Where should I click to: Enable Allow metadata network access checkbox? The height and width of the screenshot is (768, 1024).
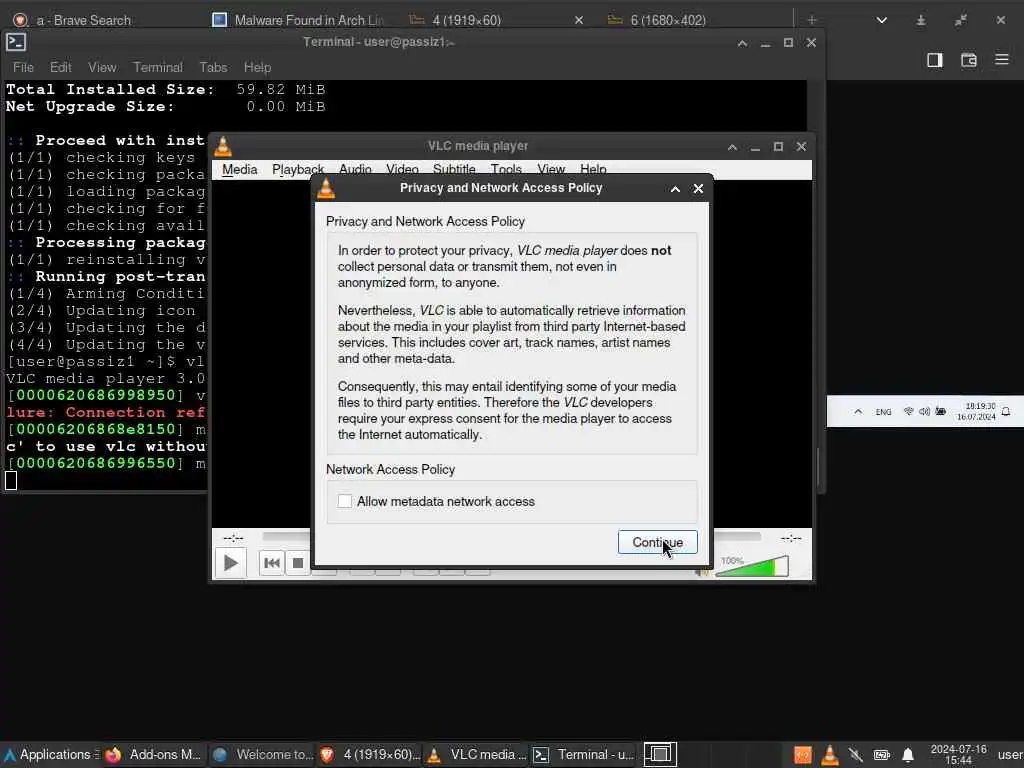[x=345, y=501]
